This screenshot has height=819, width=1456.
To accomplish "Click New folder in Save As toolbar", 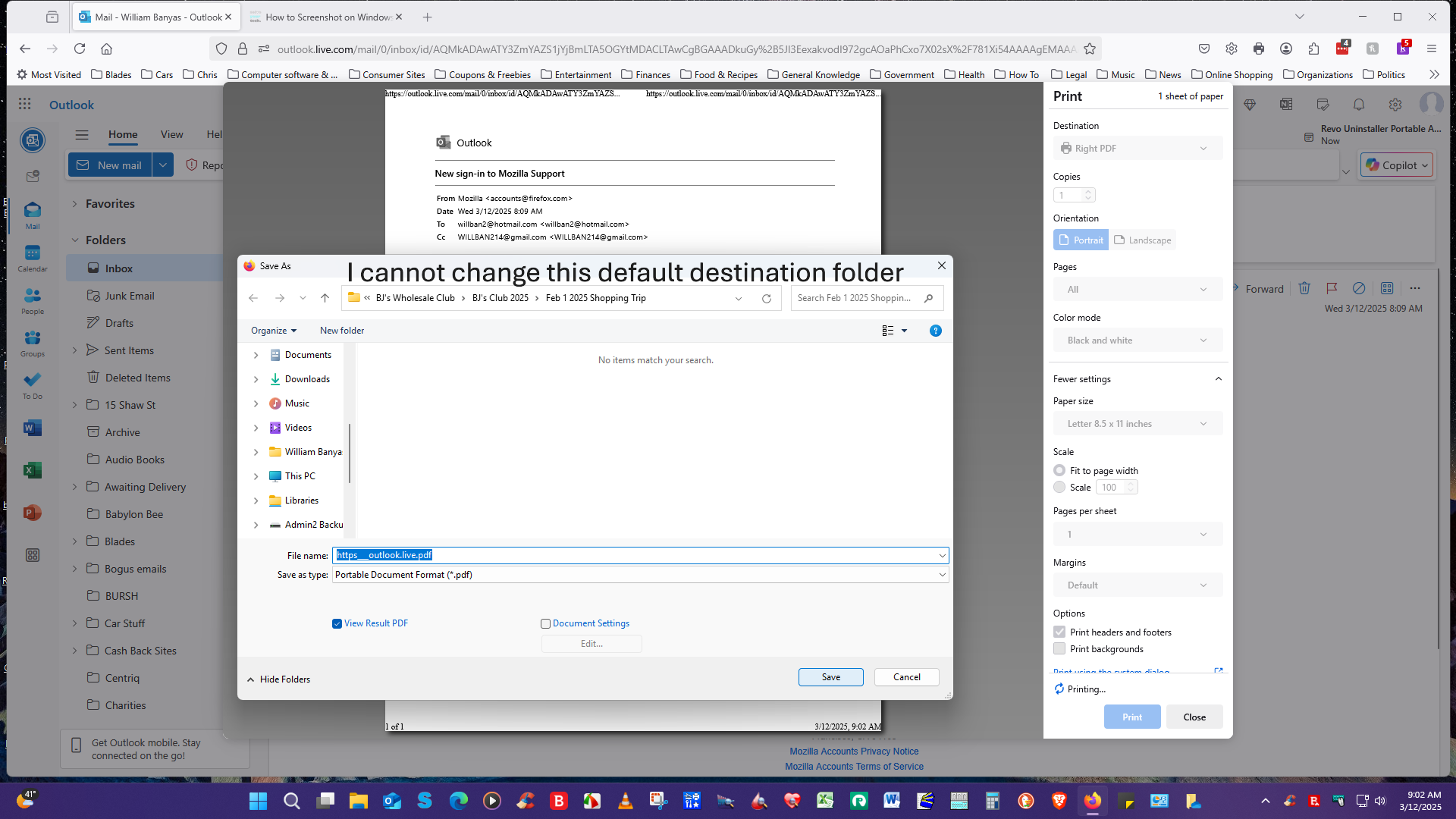I will pyautogui.click(x=342, y=331).
